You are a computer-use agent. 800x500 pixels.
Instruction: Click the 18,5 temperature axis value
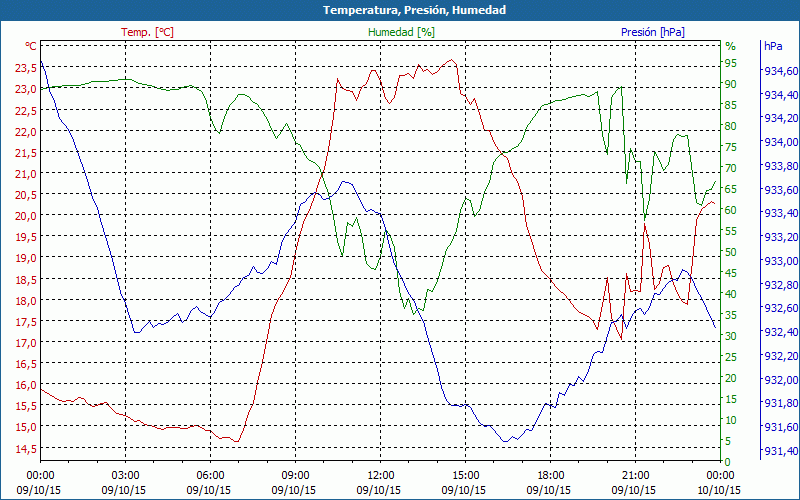[26, 280]
